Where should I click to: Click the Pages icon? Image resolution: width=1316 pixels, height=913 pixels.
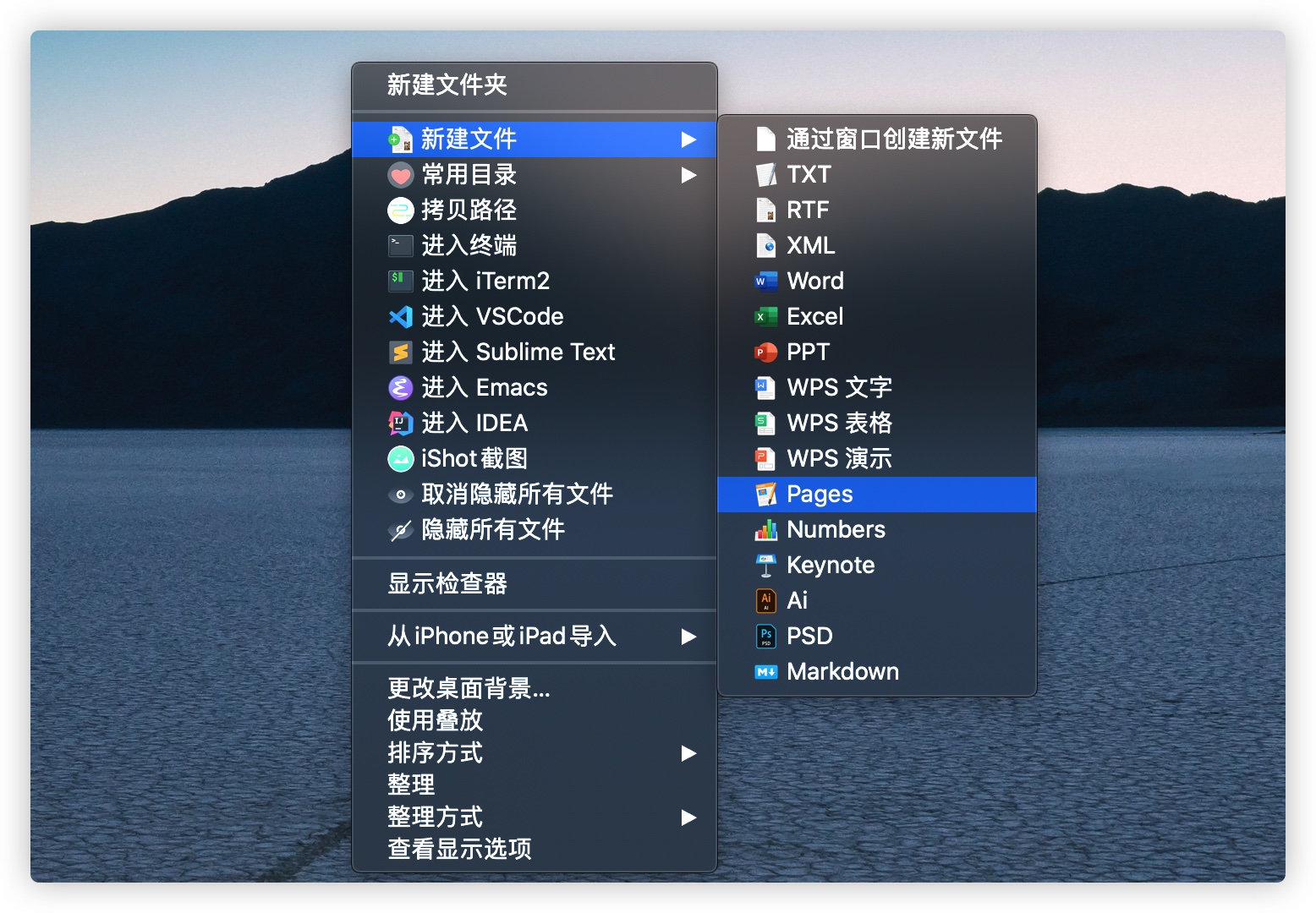coord(765,495)
